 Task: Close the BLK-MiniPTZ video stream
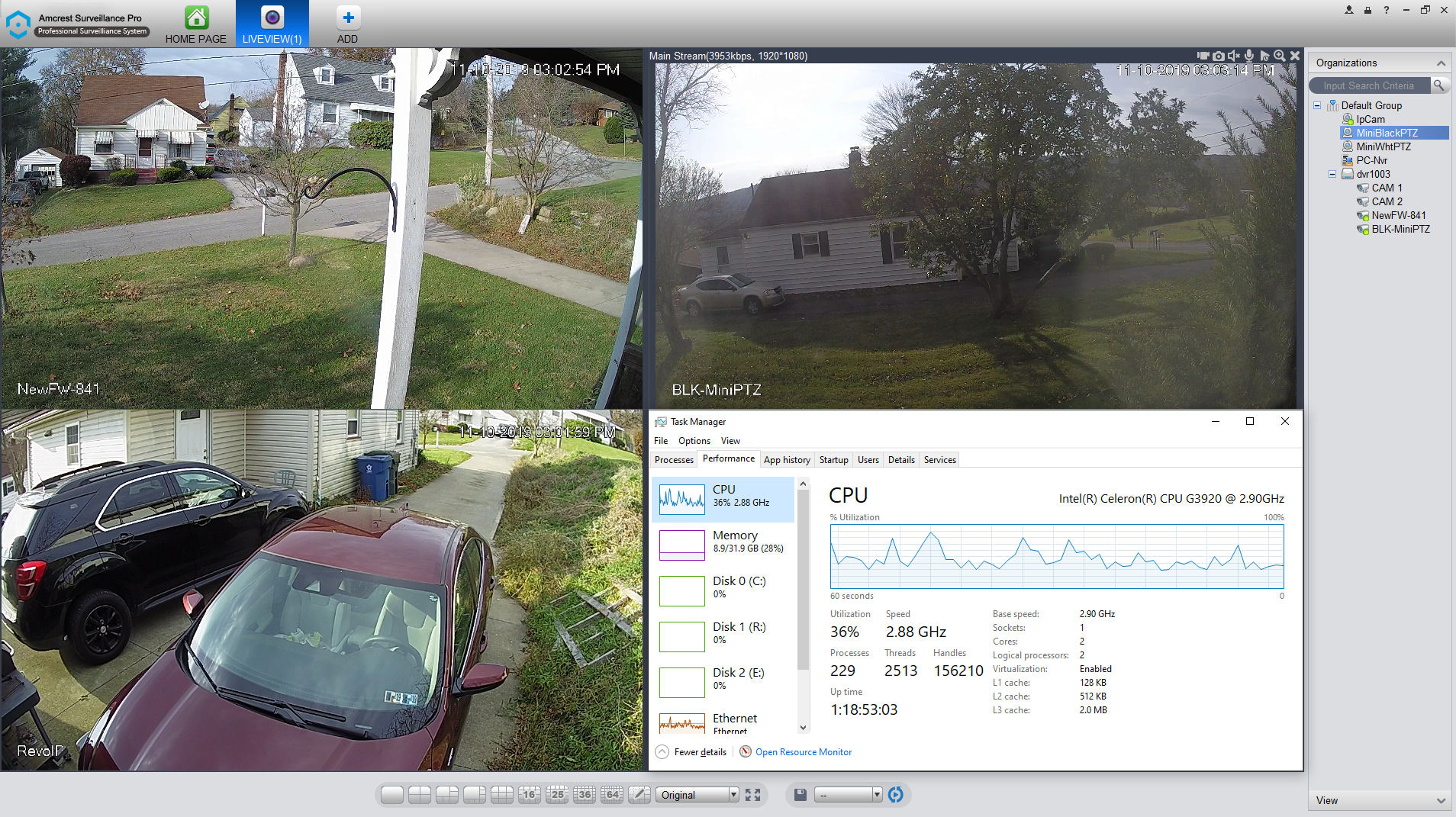point(1295,56)
